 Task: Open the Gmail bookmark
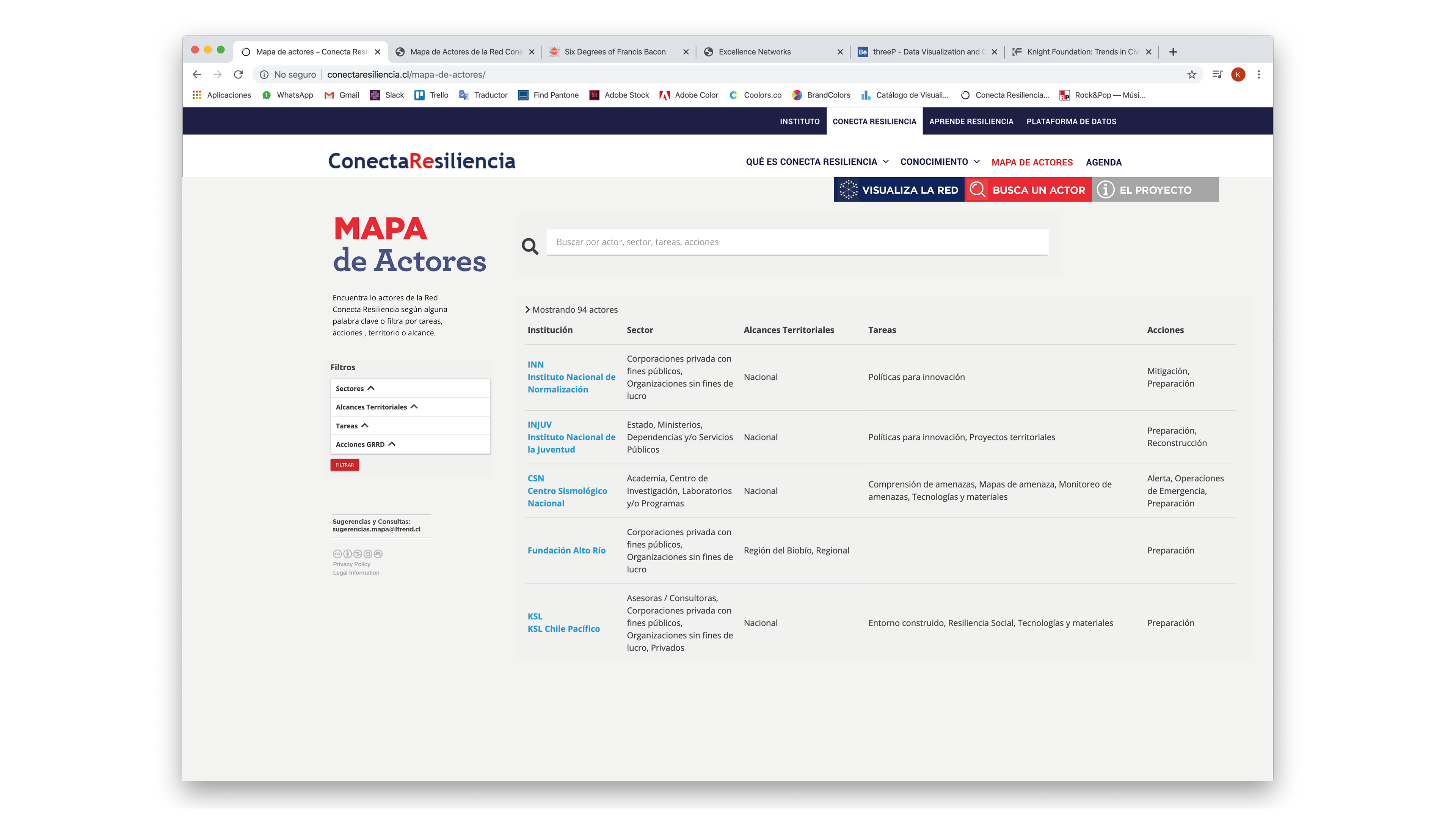342,95
